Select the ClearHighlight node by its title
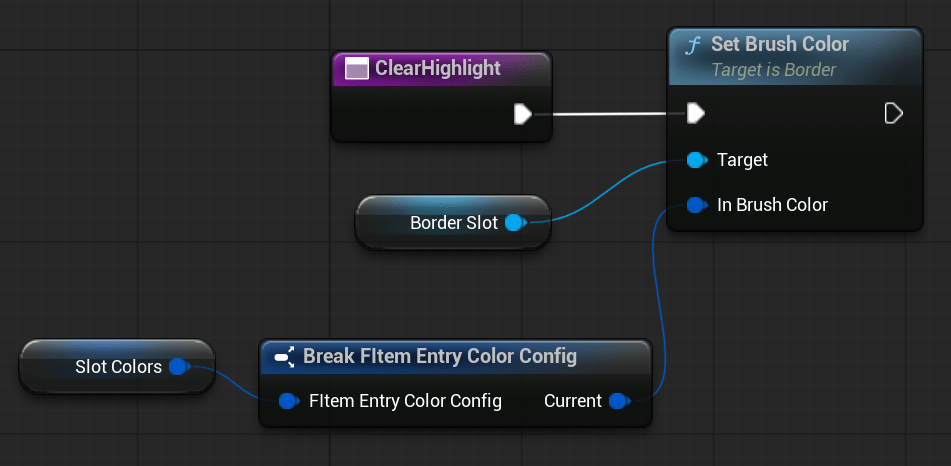951x466 pixels. [437, 69]
